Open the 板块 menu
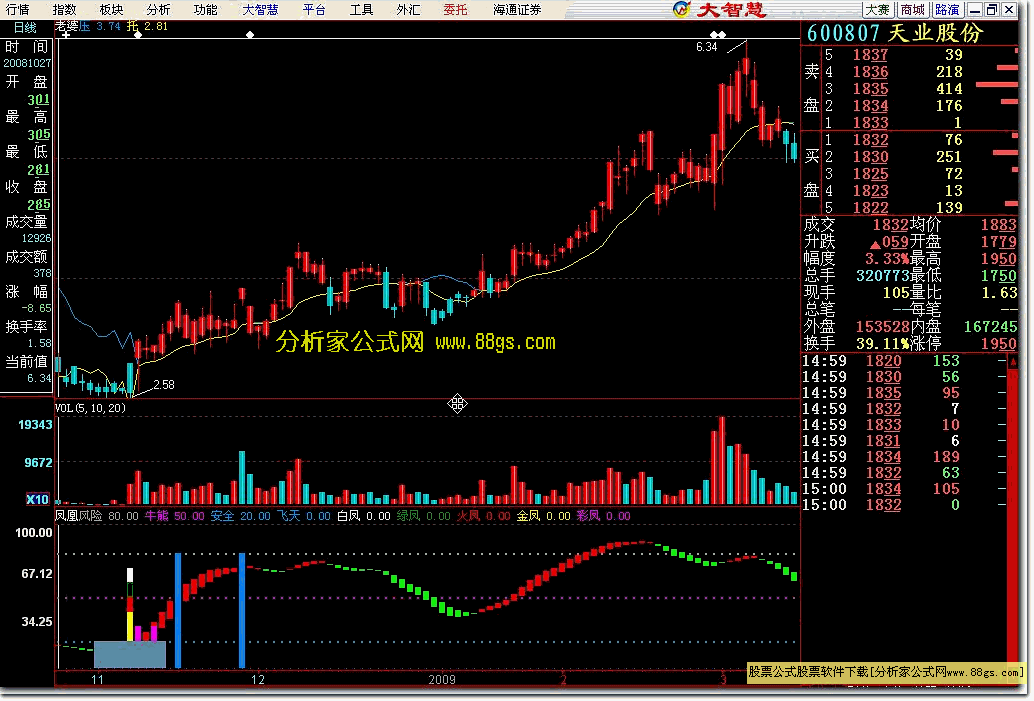The width and height of the screenshot is (1034, 701). tap(111, 9)
